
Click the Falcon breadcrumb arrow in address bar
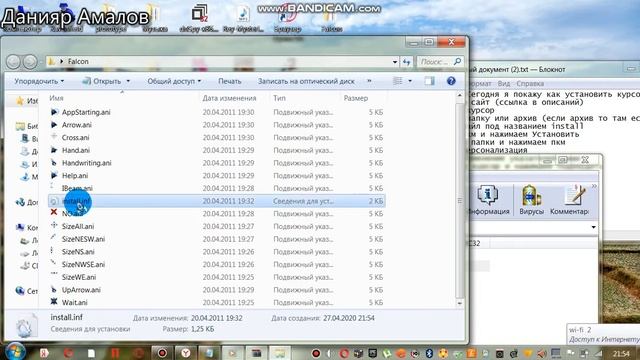62,62
